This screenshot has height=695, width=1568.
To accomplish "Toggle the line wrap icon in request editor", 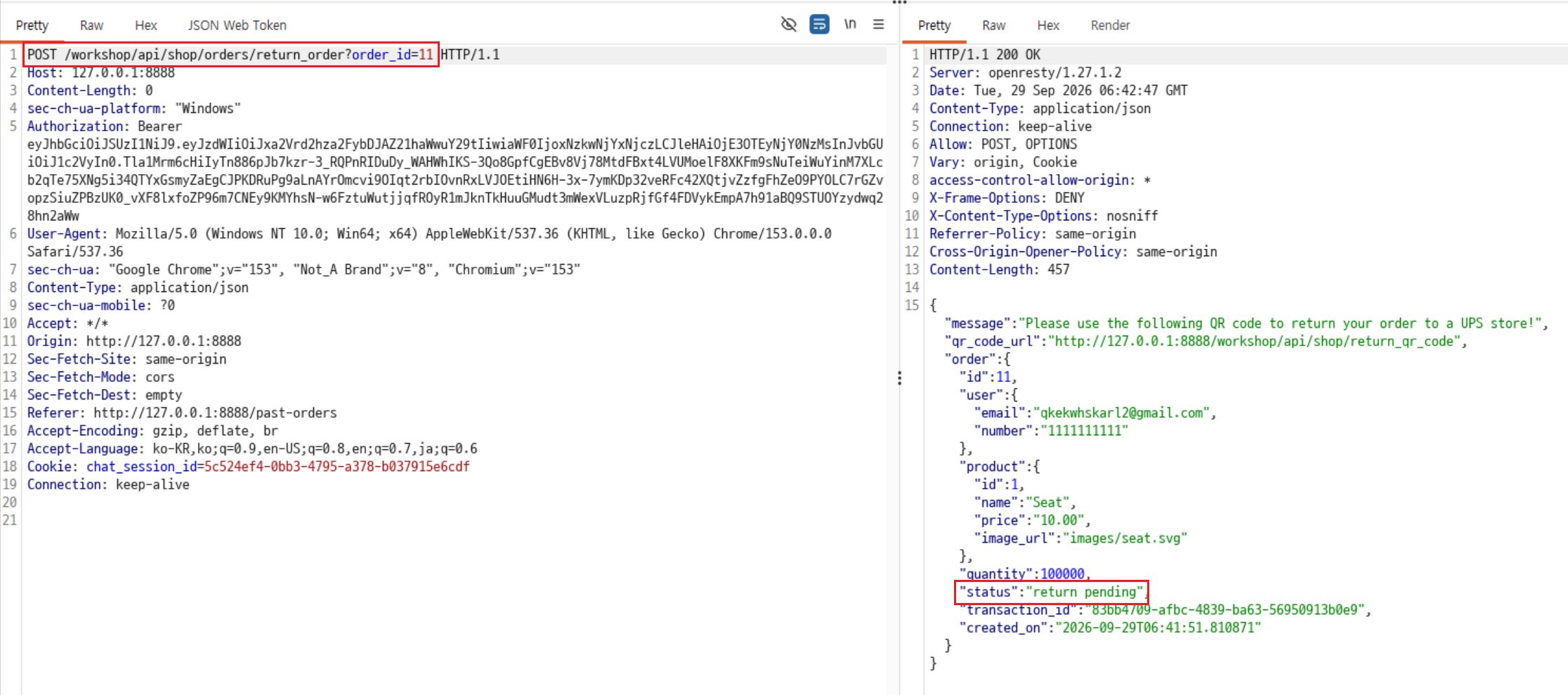I will (819, 25).
